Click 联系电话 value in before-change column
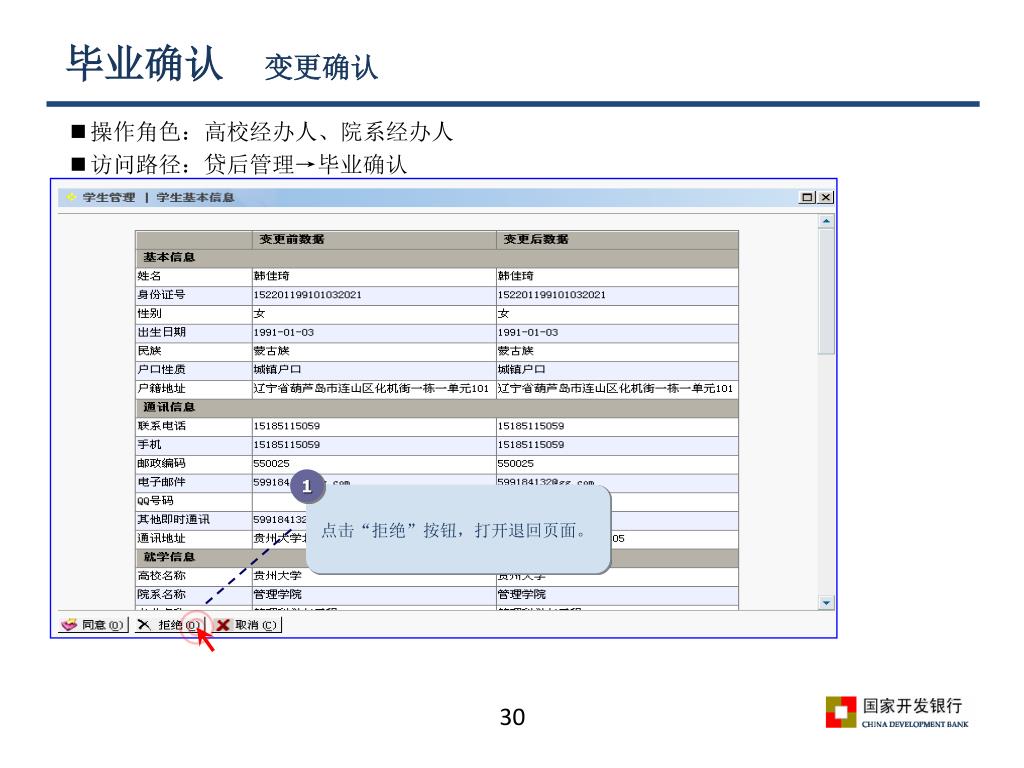Viewport: 1024px width, 768px height. click(287, 426)
